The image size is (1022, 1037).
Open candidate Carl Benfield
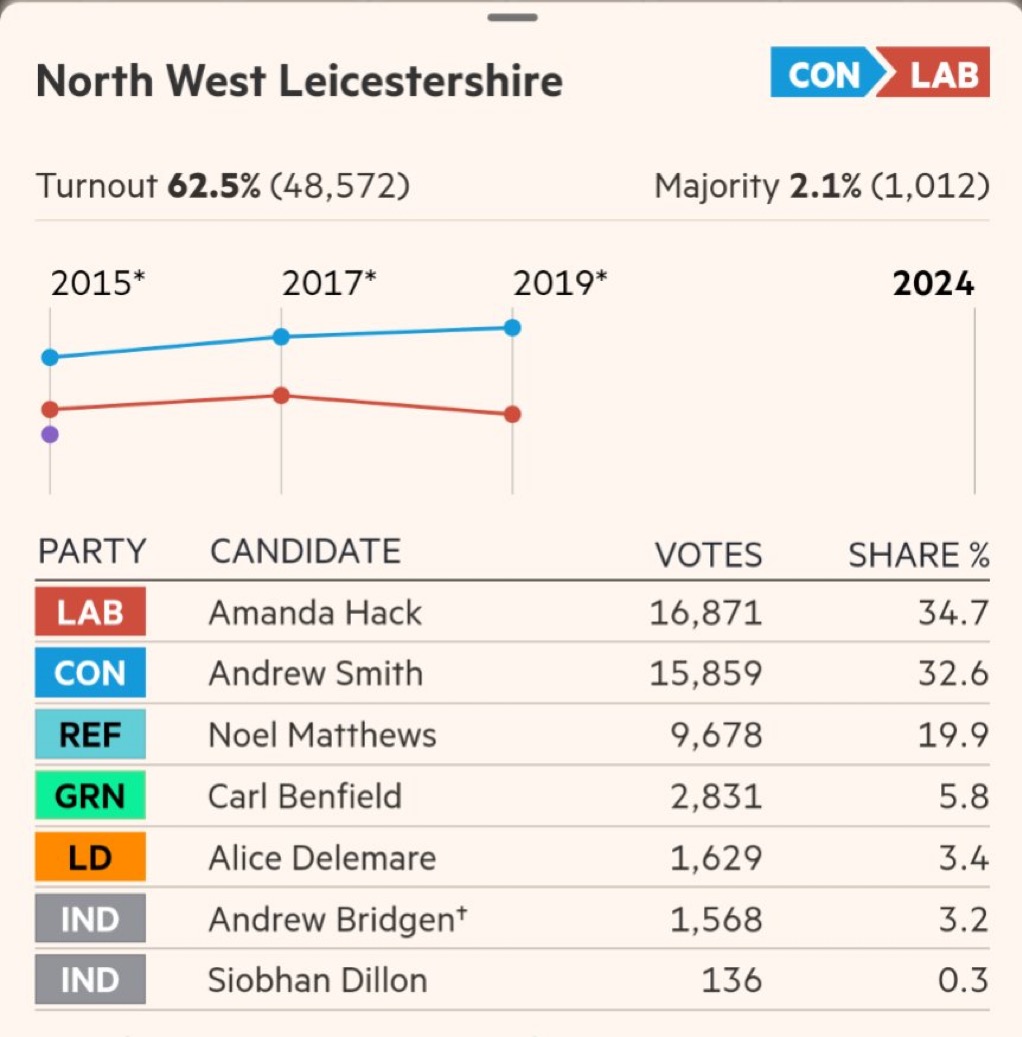click(x=305, y=796)
